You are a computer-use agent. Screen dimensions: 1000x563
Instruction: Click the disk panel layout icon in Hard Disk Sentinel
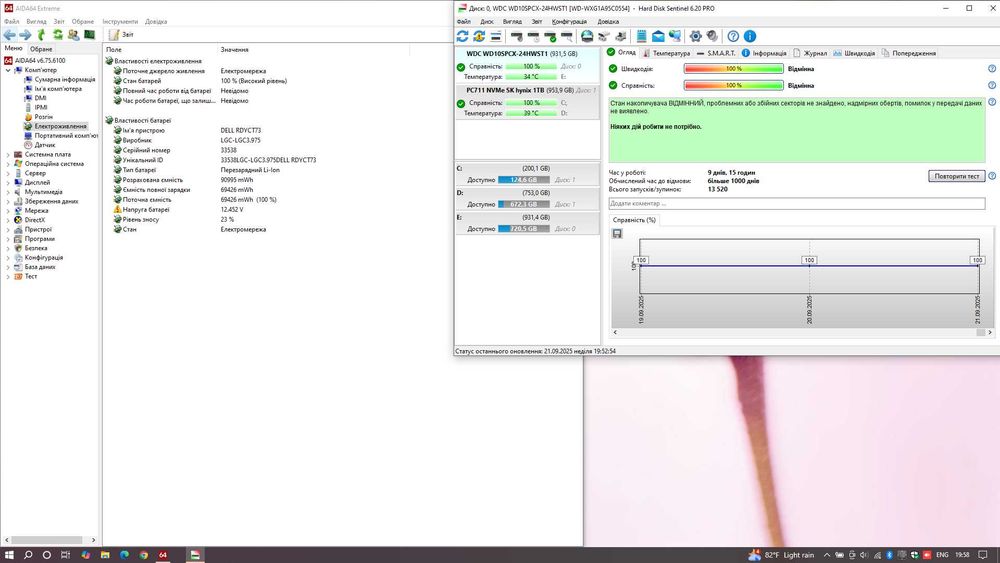(496, 36)
